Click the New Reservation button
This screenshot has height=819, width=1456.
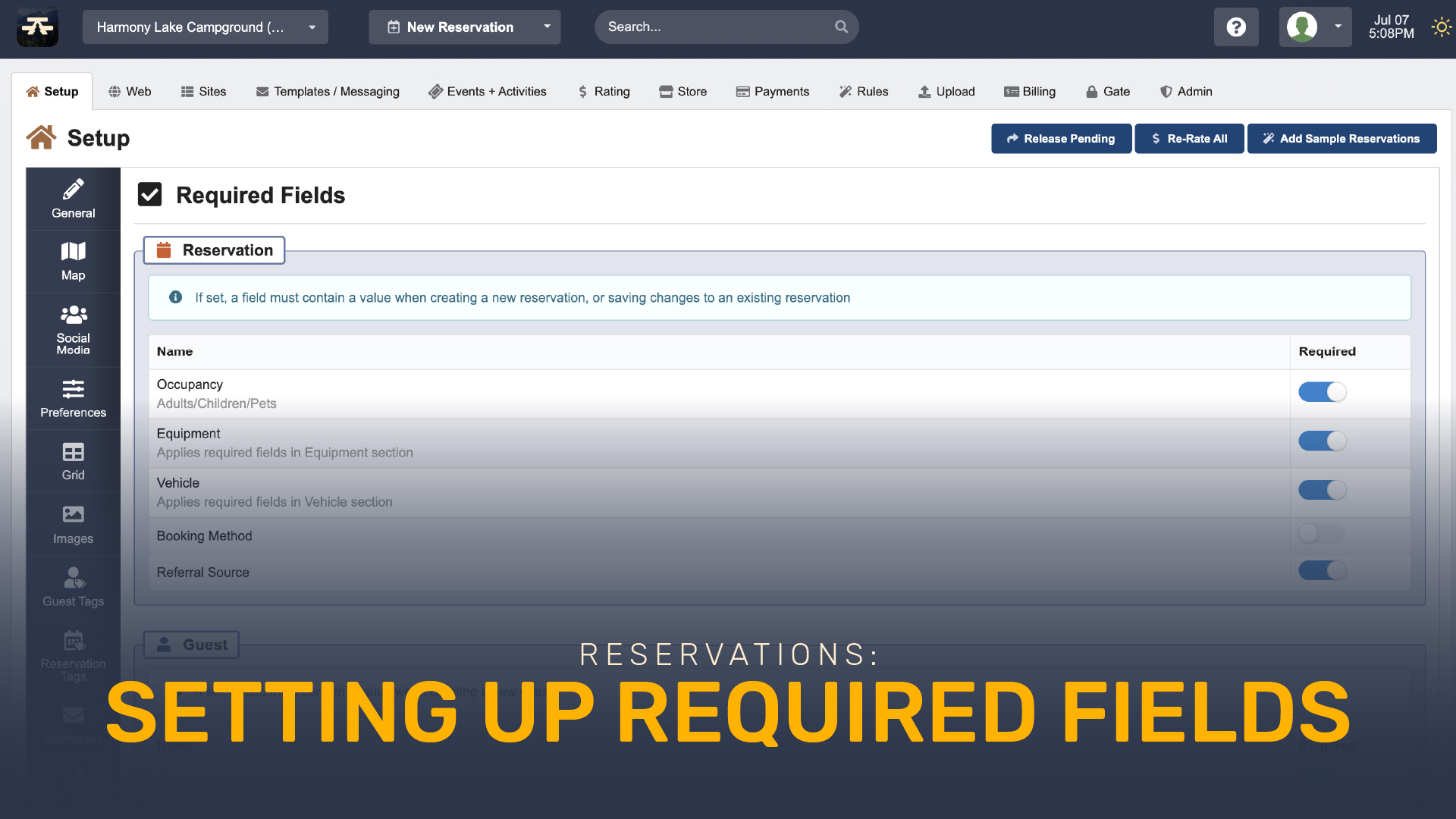[x=451, y=27]
